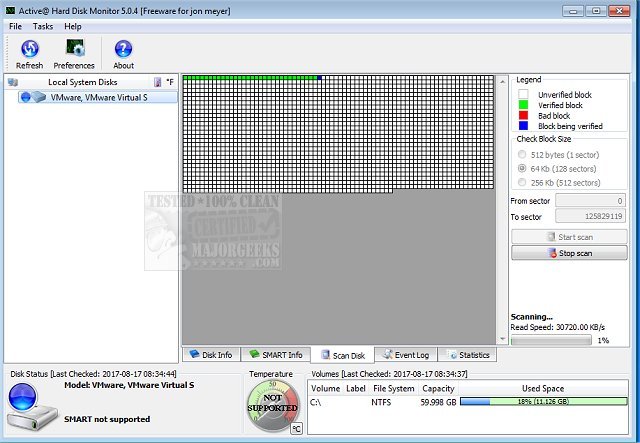This screenshot has height=443, width=640.
Task: Click the Statistics tab icon
Action: 453,355
